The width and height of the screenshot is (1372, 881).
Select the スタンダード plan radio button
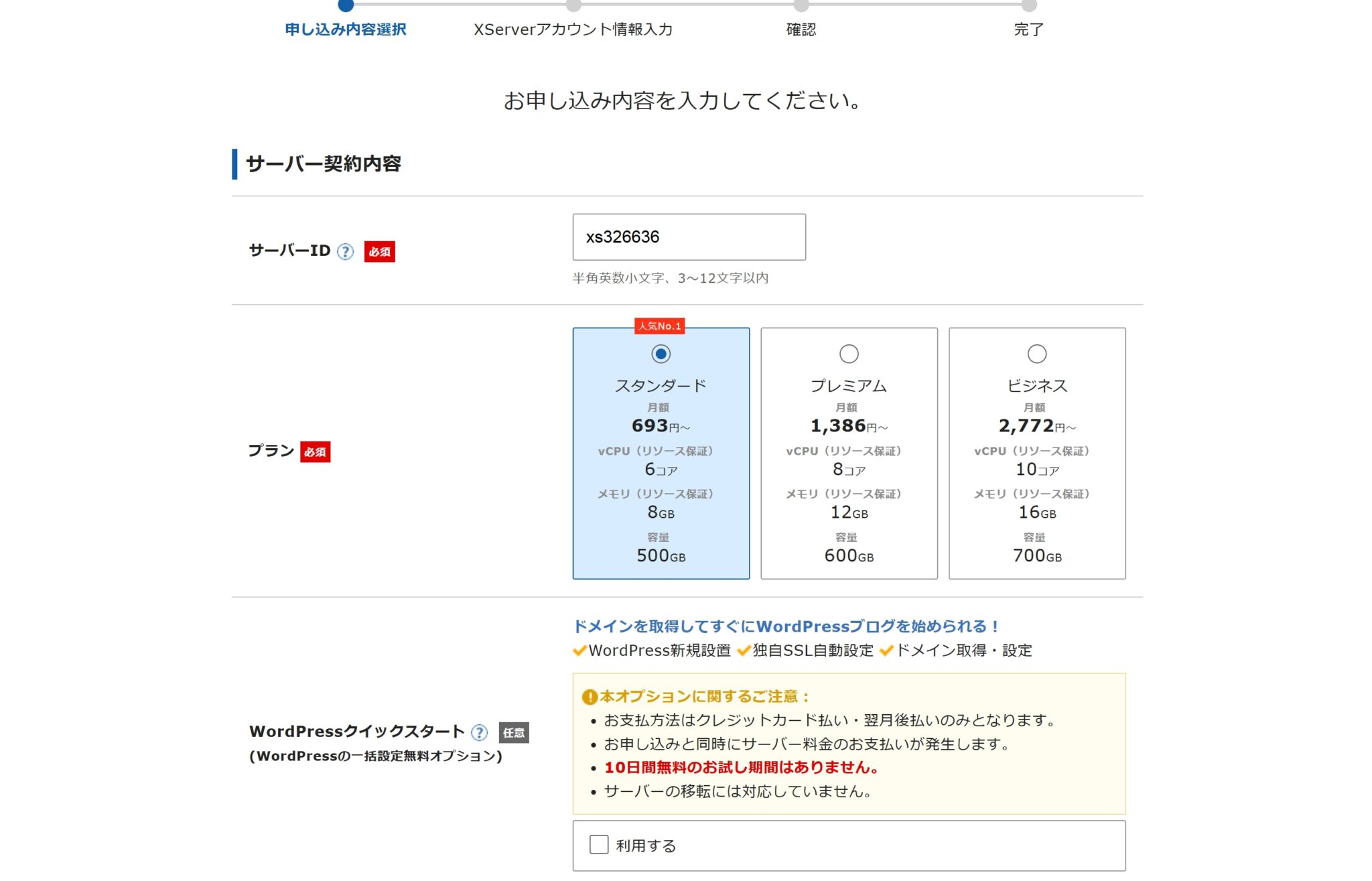coord(660,354)
